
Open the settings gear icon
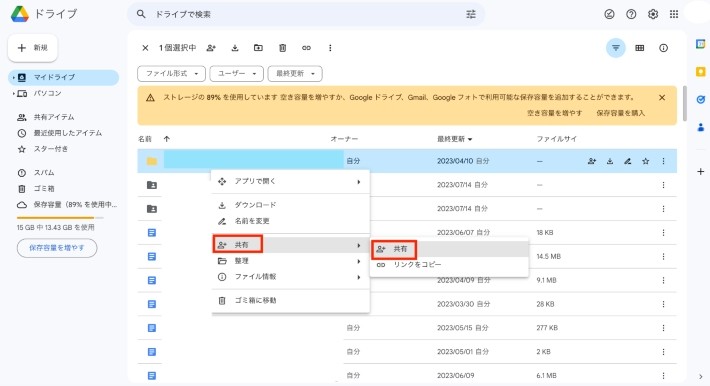(652, 14)
